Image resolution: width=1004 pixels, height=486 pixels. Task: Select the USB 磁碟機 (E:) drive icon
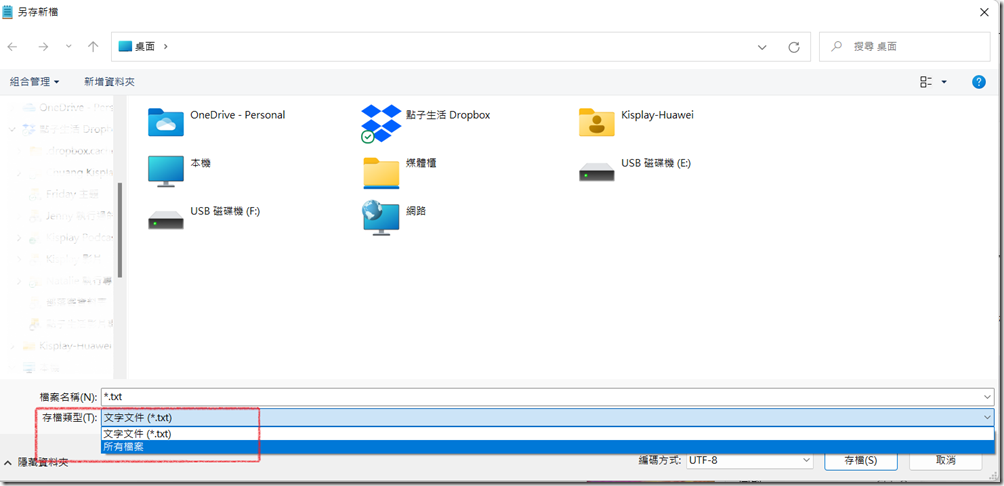pos(597,172)
